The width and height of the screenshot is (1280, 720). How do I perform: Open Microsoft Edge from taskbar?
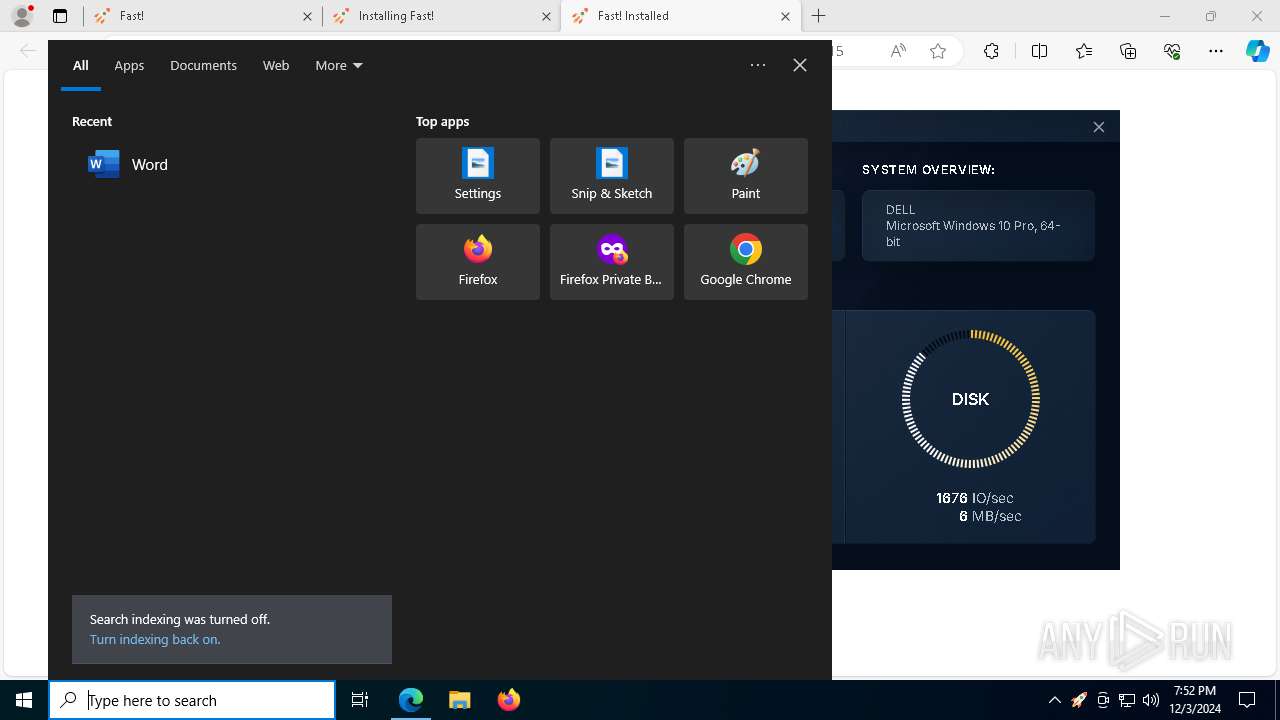pos(411,700)
